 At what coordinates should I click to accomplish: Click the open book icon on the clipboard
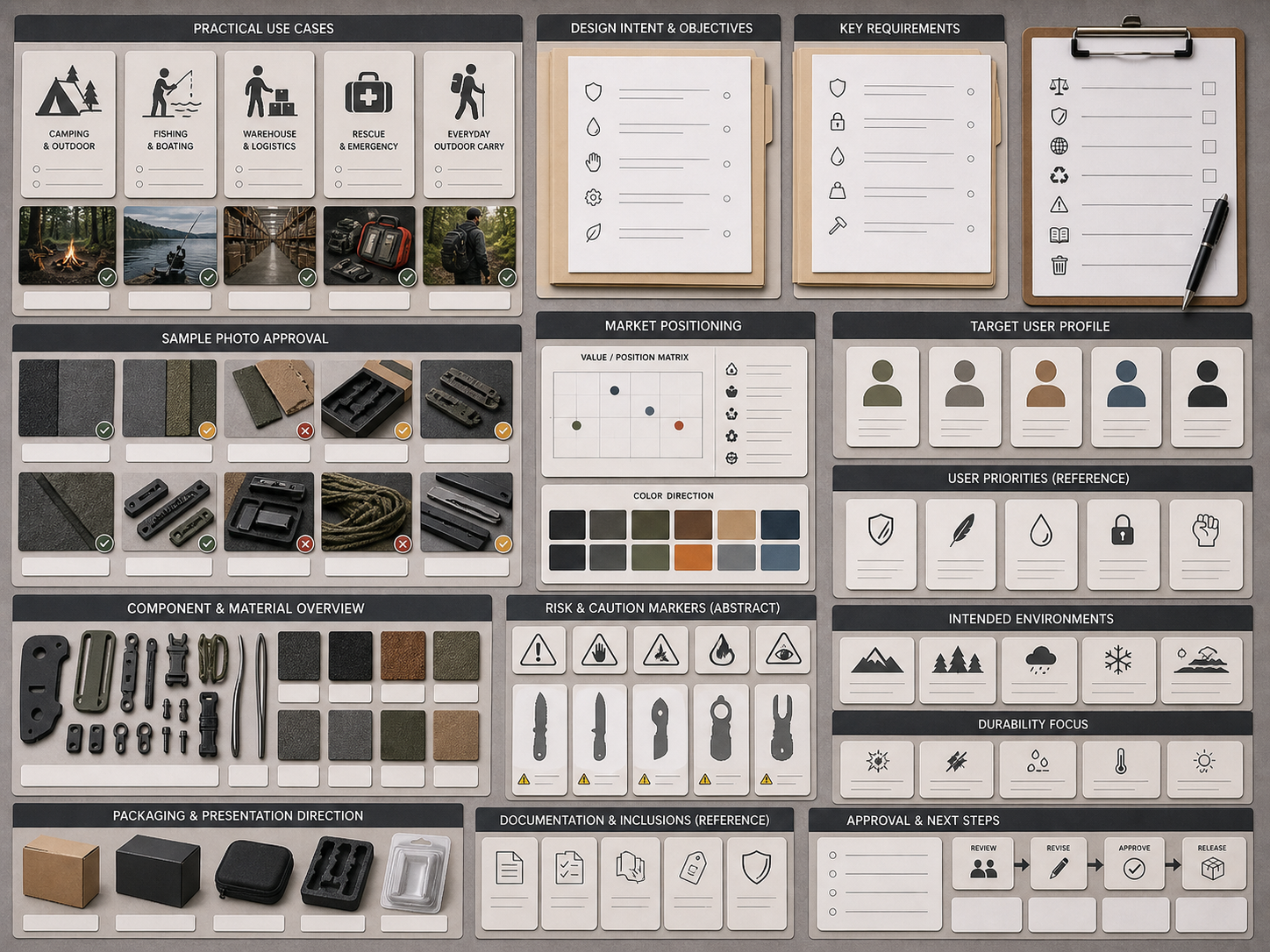(x=1060, y=235)
